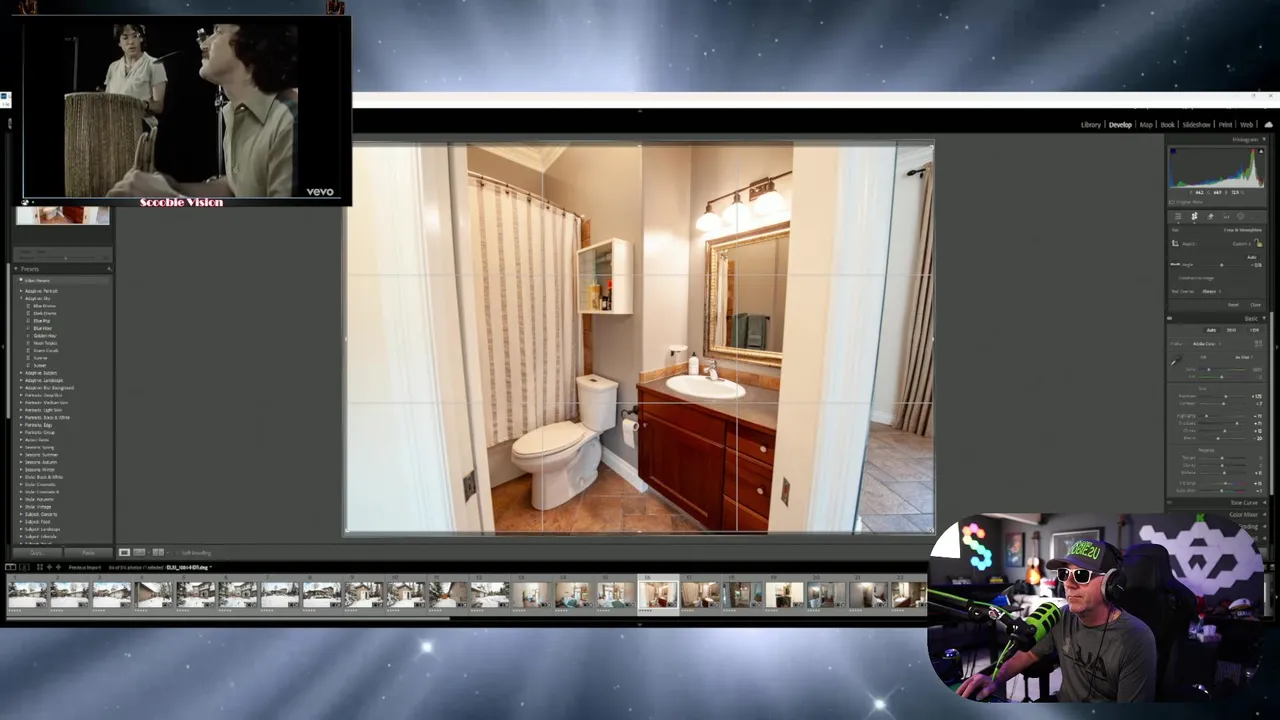
Task: Pick the Straighten level tool beside Angle
Action: click(1175, 264)
